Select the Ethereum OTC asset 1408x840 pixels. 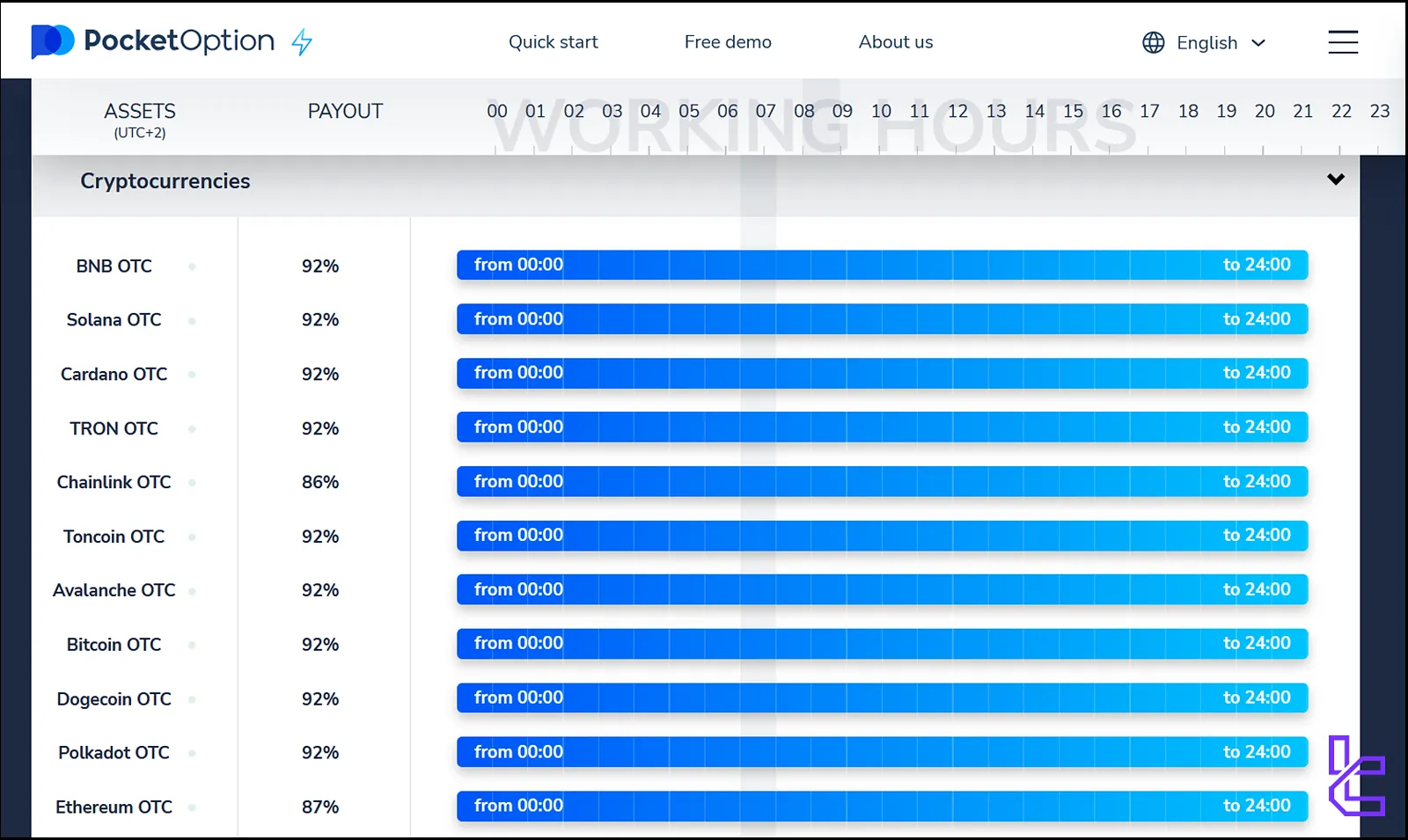[114, 807]
